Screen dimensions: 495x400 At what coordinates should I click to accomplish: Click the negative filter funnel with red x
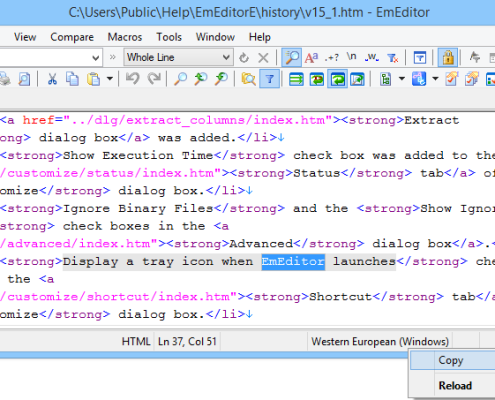393,58
